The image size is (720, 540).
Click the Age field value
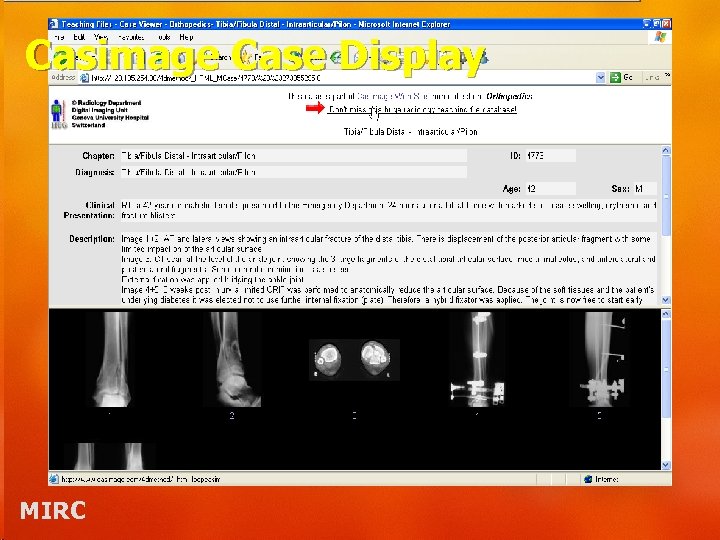(550, 189)
